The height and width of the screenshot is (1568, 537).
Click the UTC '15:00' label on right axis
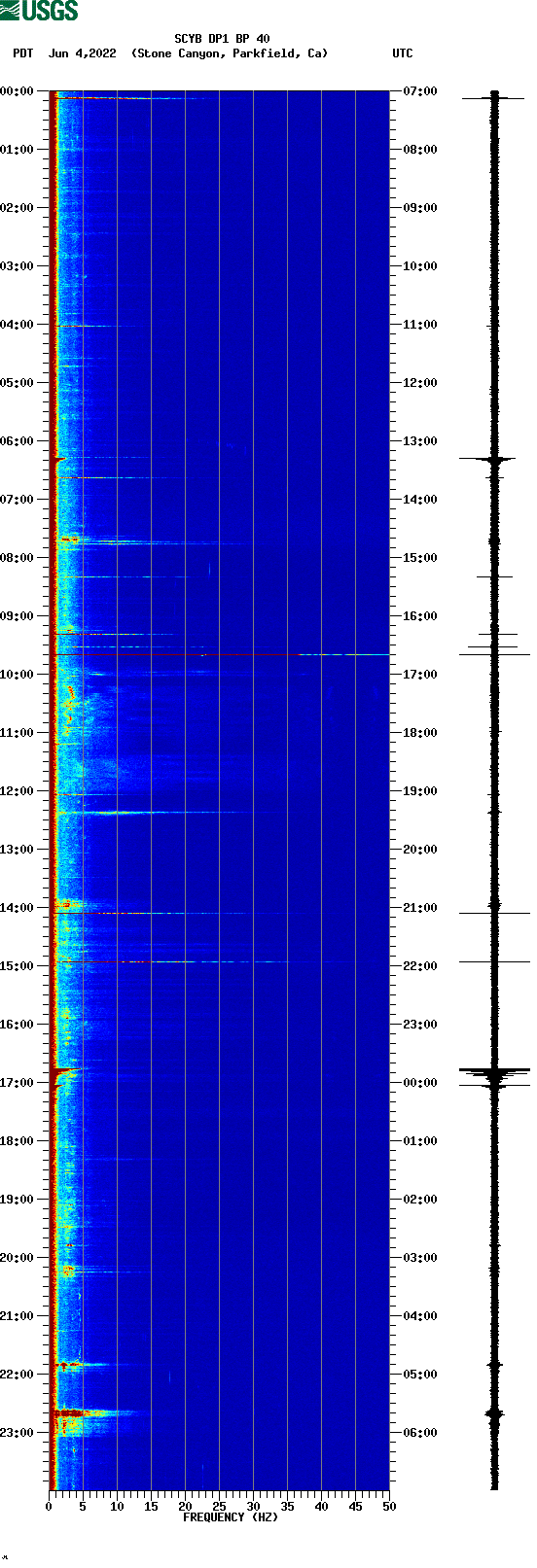(420, 558)
